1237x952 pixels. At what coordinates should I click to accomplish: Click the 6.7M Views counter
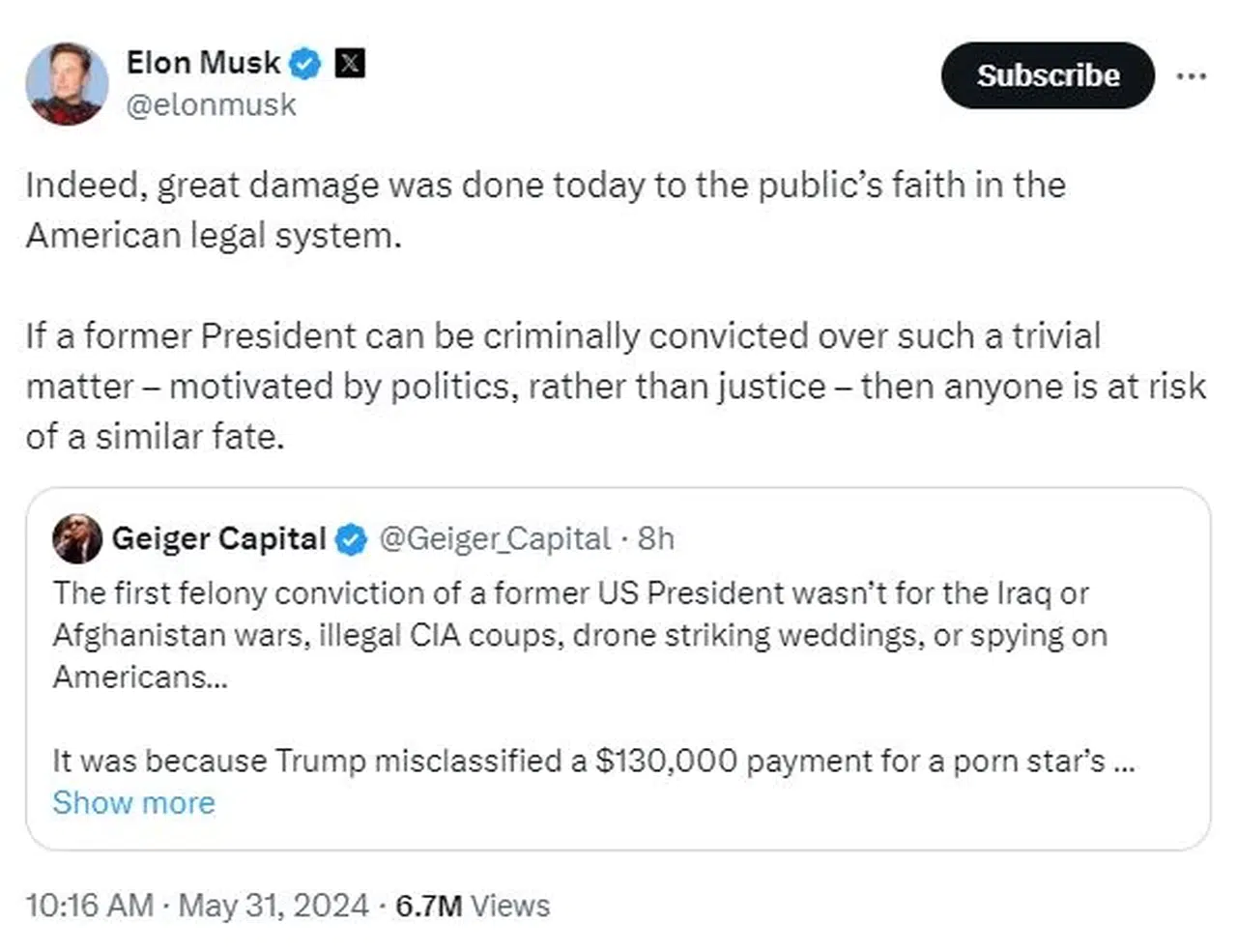(473, 906)
